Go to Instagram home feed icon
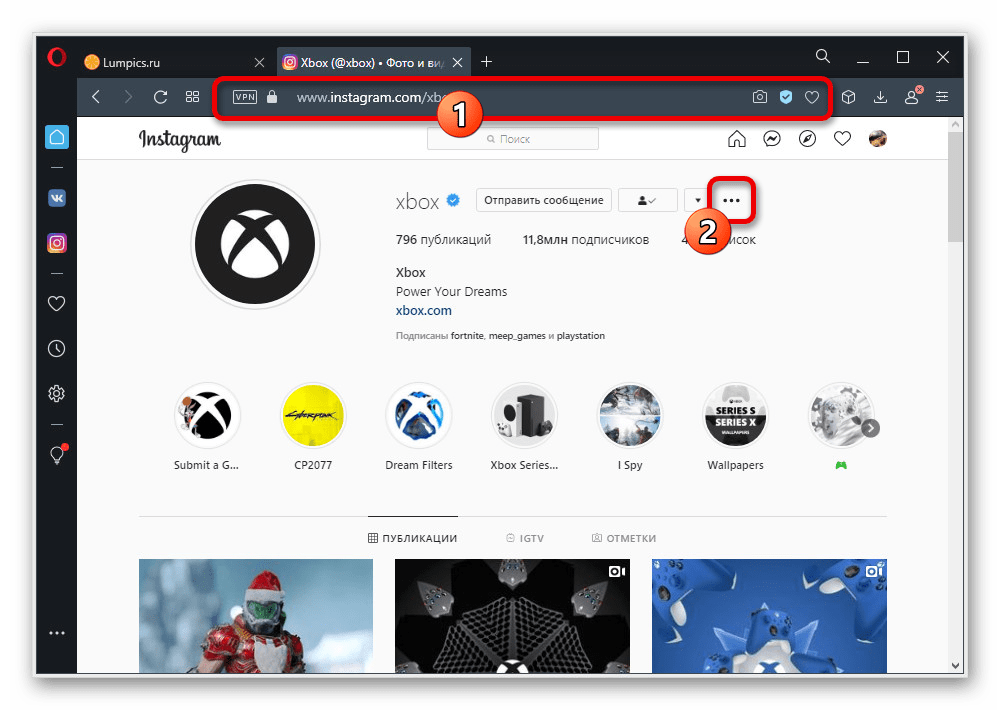 (x=737, y=138)
